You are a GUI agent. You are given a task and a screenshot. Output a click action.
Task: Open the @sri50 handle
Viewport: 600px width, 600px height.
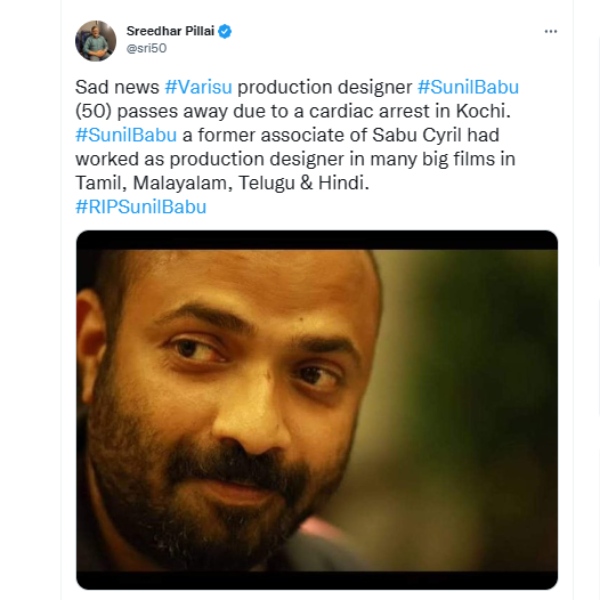pos(146,48)
